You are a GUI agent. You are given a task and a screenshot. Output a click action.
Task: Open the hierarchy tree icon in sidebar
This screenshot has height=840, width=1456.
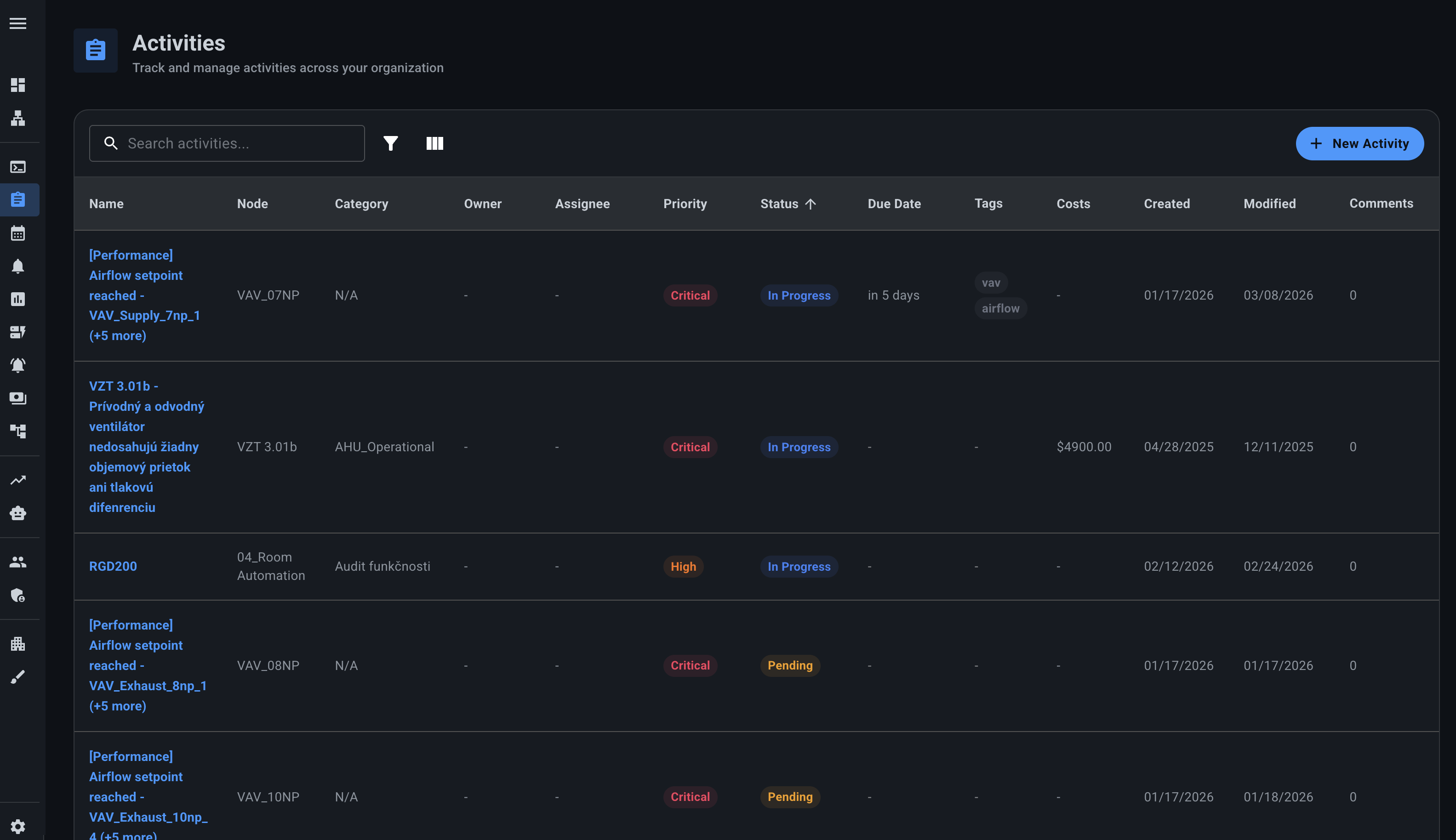coord(18,118)
